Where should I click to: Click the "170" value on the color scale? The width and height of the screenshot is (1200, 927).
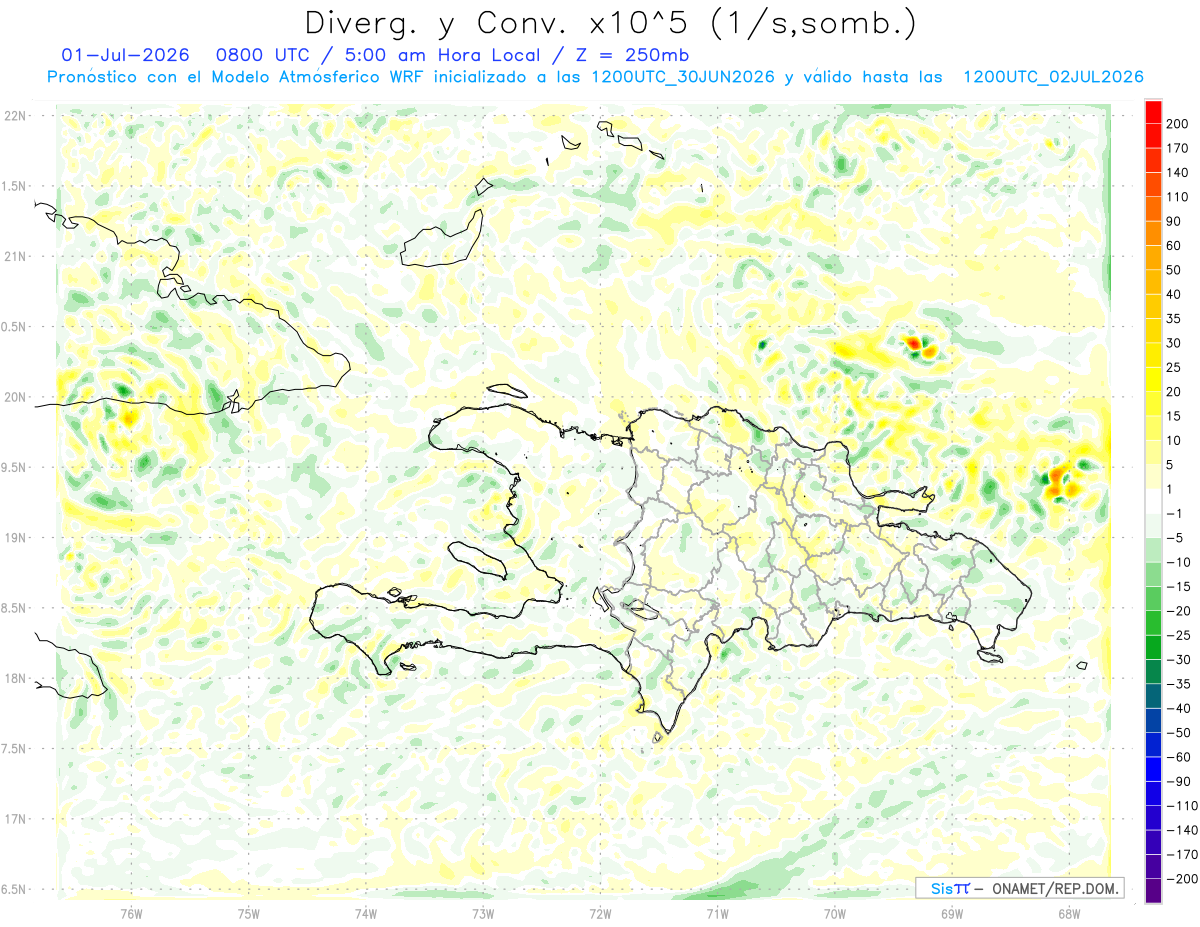point(1177,148)
